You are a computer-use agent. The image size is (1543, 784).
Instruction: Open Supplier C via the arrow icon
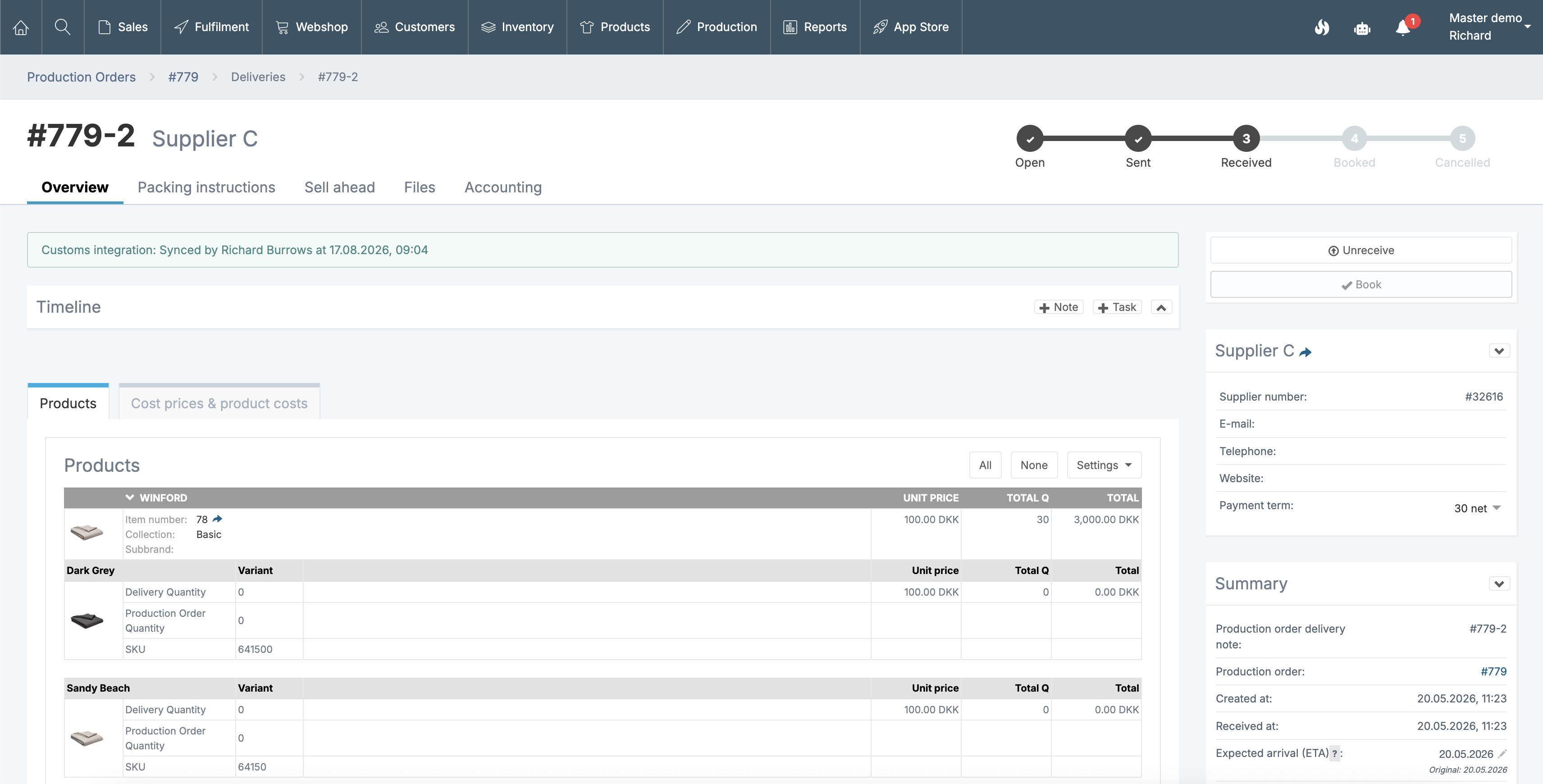1306,352
